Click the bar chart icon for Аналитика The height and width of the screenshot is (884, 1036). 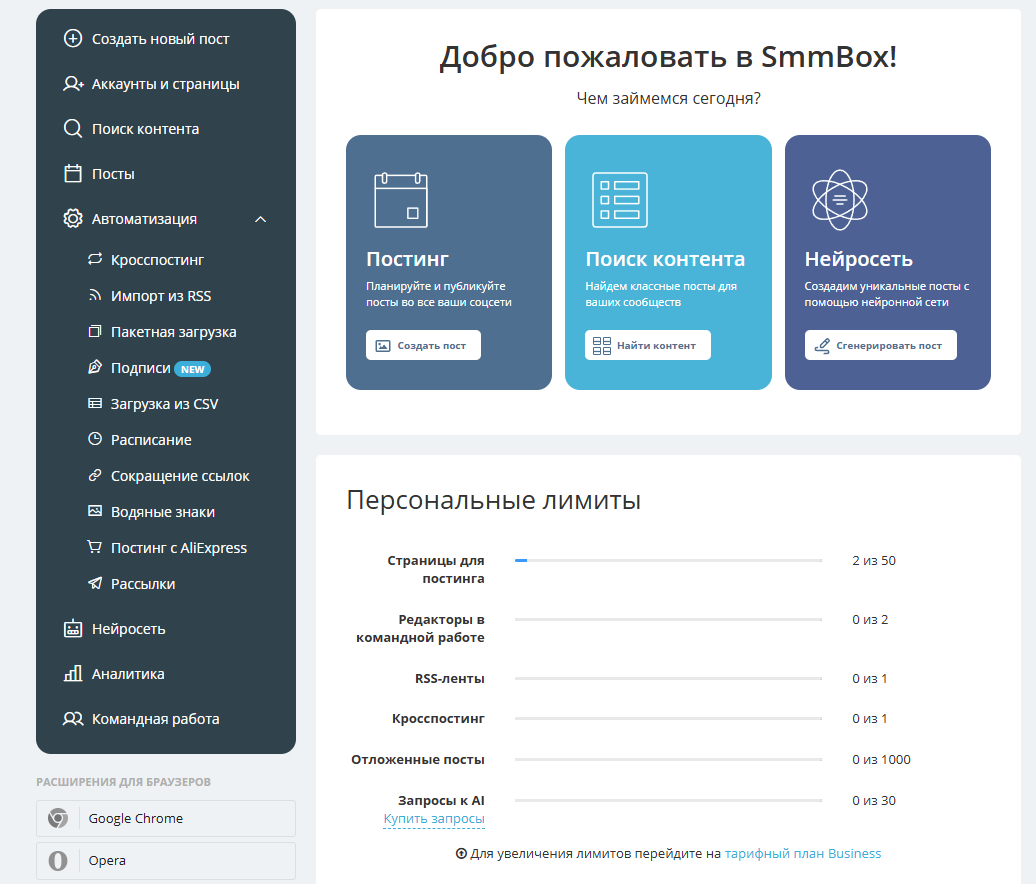click(73, 673)
